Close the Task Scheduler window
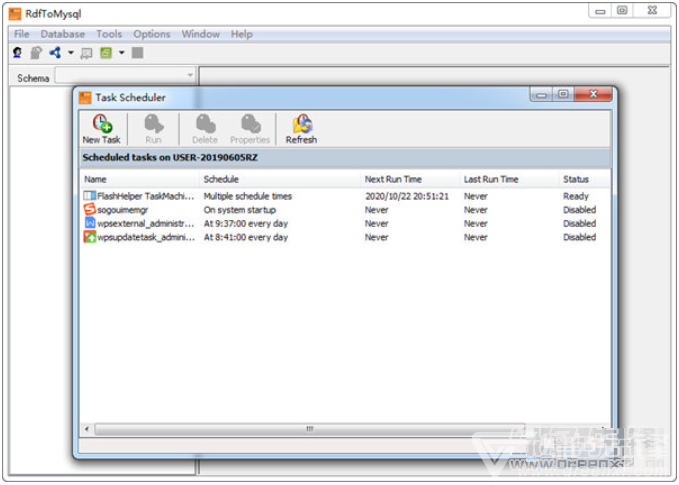This screenshot has width=679, height=485. click(x=593, y=94)
